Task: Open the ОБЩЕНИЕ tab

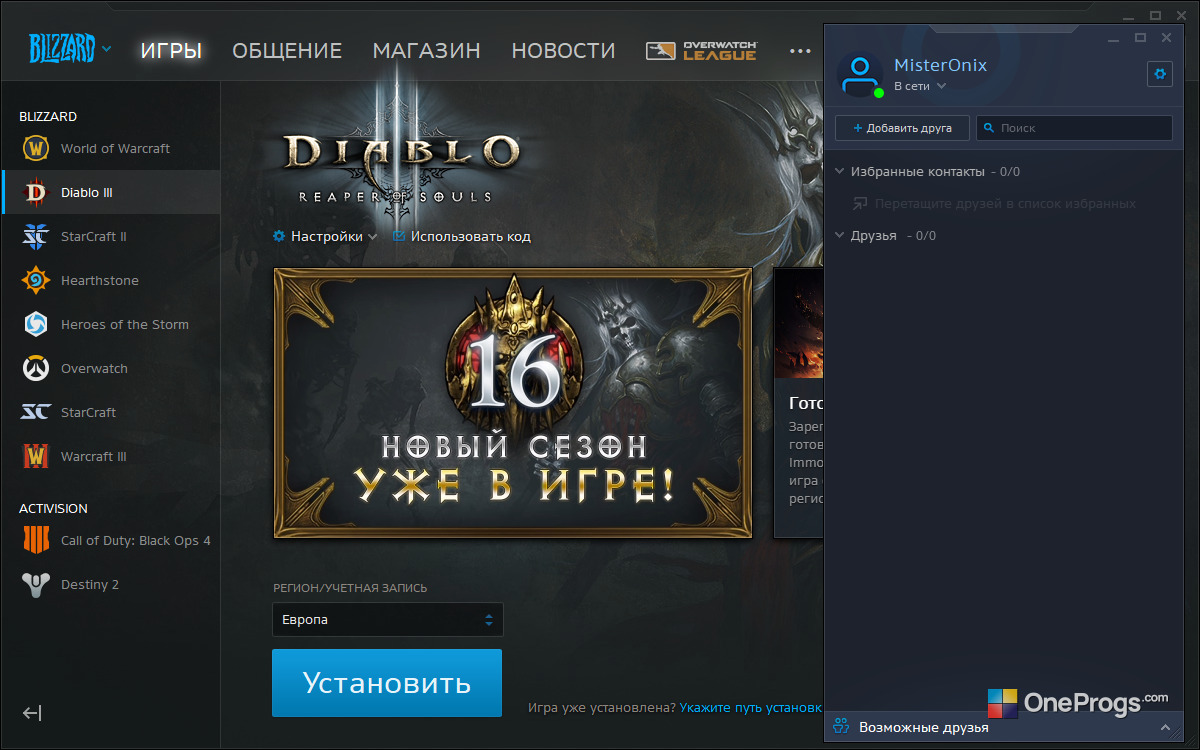Action: coord(287,50)
